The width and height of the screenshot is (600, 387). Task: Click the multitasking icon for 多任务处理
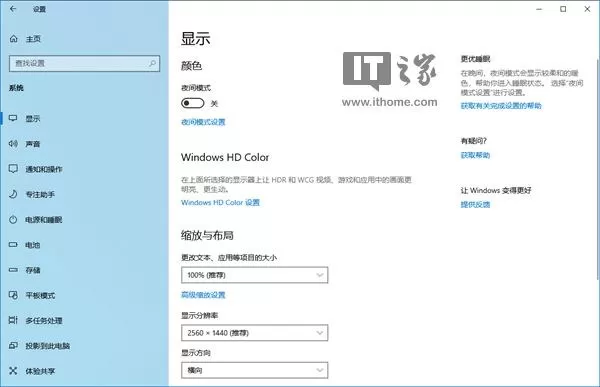pyautogui.click(x=13, y=320)
